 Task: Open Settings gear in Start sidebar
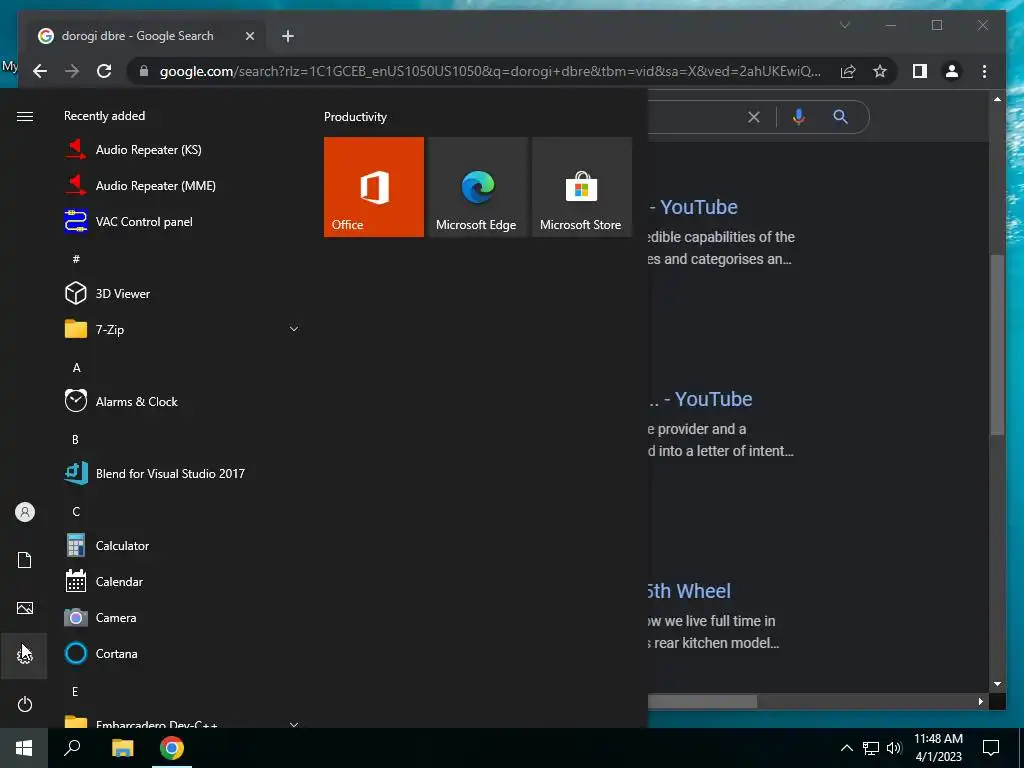24,655
